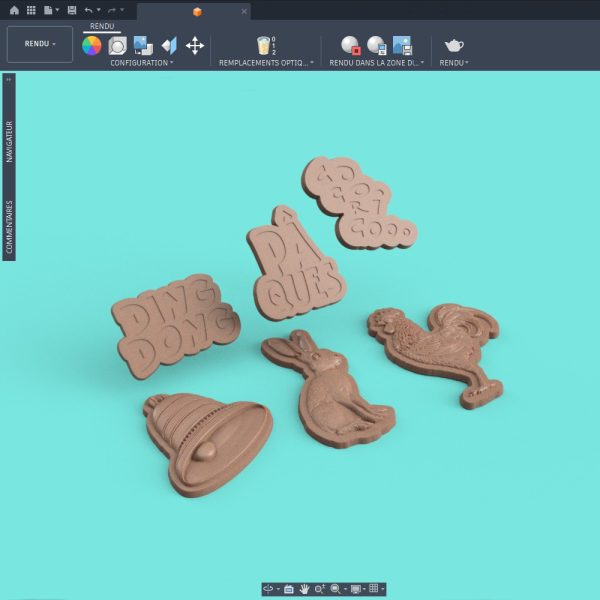
Task: Close the open document tab
Action: pyautogui.click(x=244, y=11)
